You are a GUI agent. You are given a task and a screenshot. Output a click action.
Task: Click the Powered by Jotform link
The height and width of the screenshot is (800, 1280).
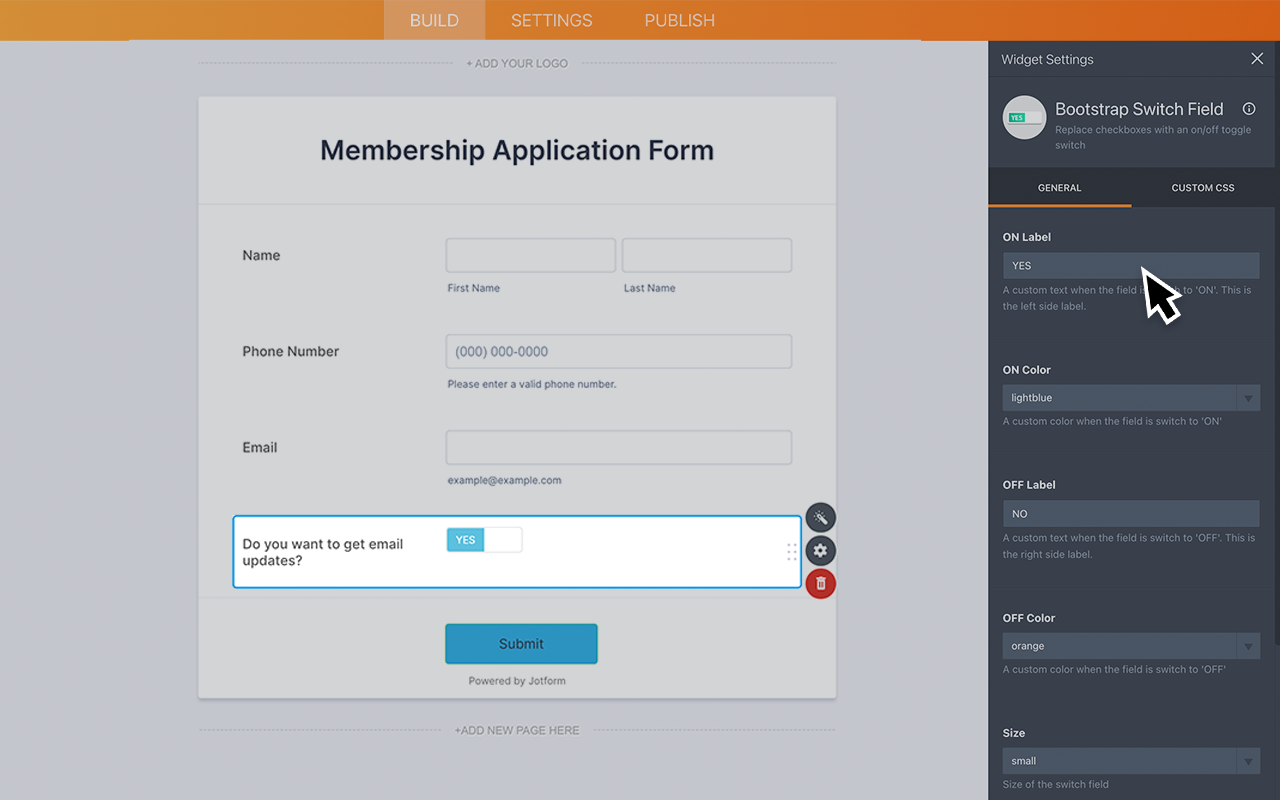pos(516,680)
